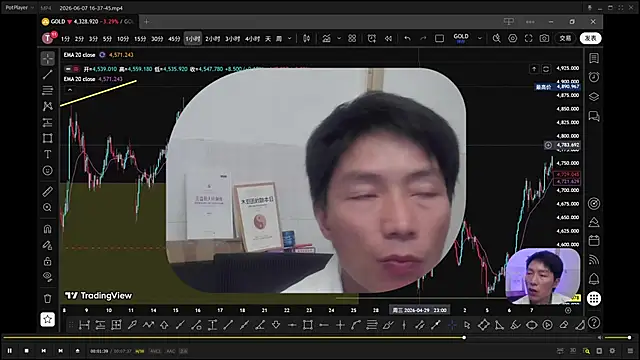Open the chart patterns tool group
The width and height of the screenshot is (640, 360).
coord(48,106)
